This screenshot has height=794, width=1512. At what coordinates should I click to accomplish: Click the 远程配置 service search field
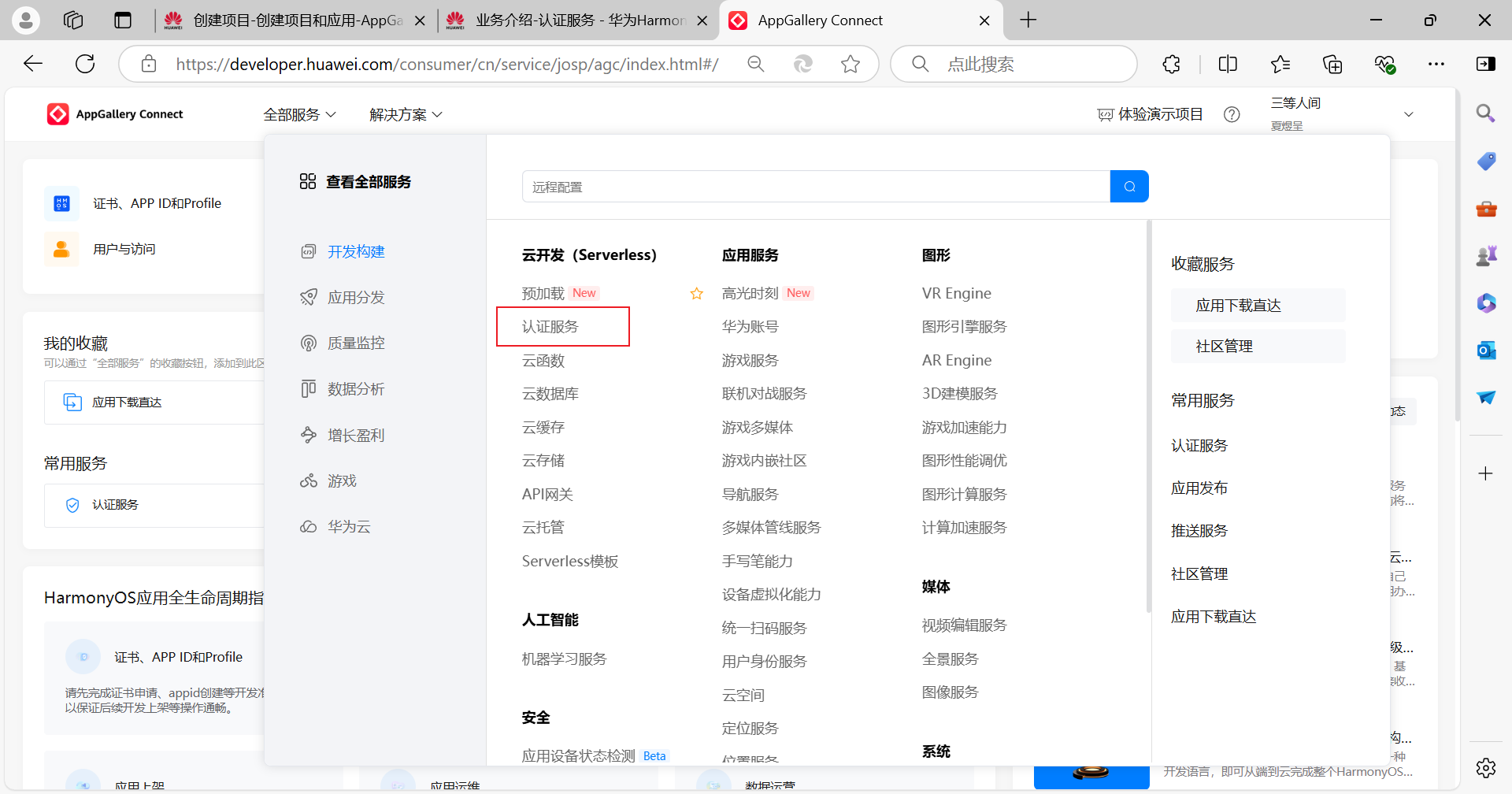[x=816, y=187]
